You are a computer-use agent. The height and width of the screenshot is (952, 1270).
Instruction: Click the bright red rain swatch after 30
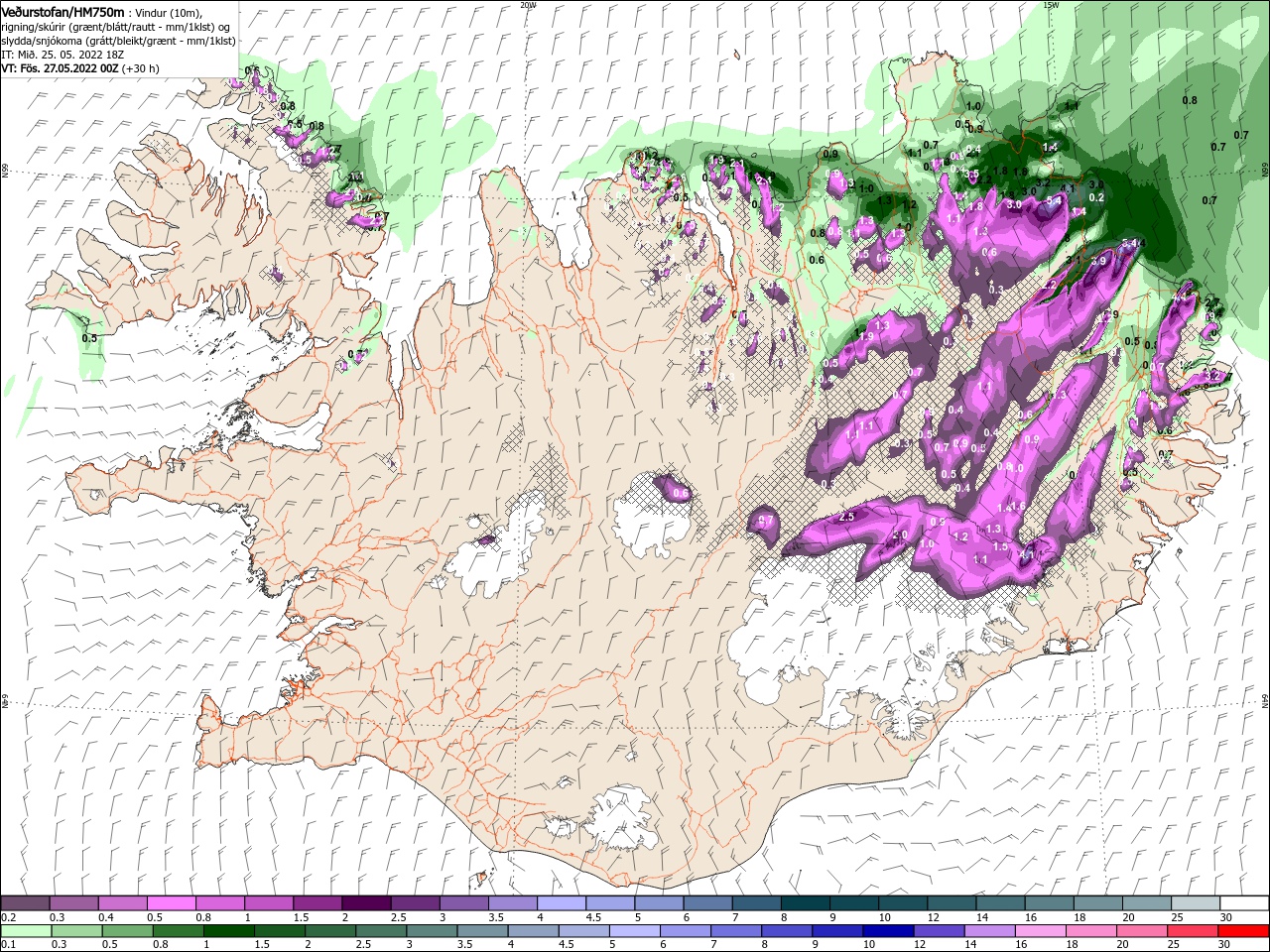[1243, 931]
